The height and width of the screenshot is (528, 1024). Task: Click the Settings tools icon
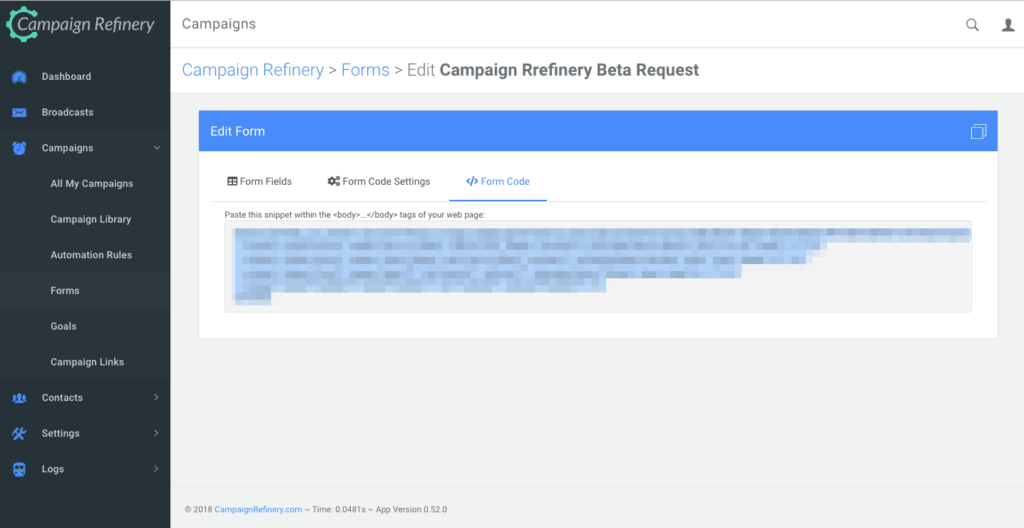click(19, 433)
